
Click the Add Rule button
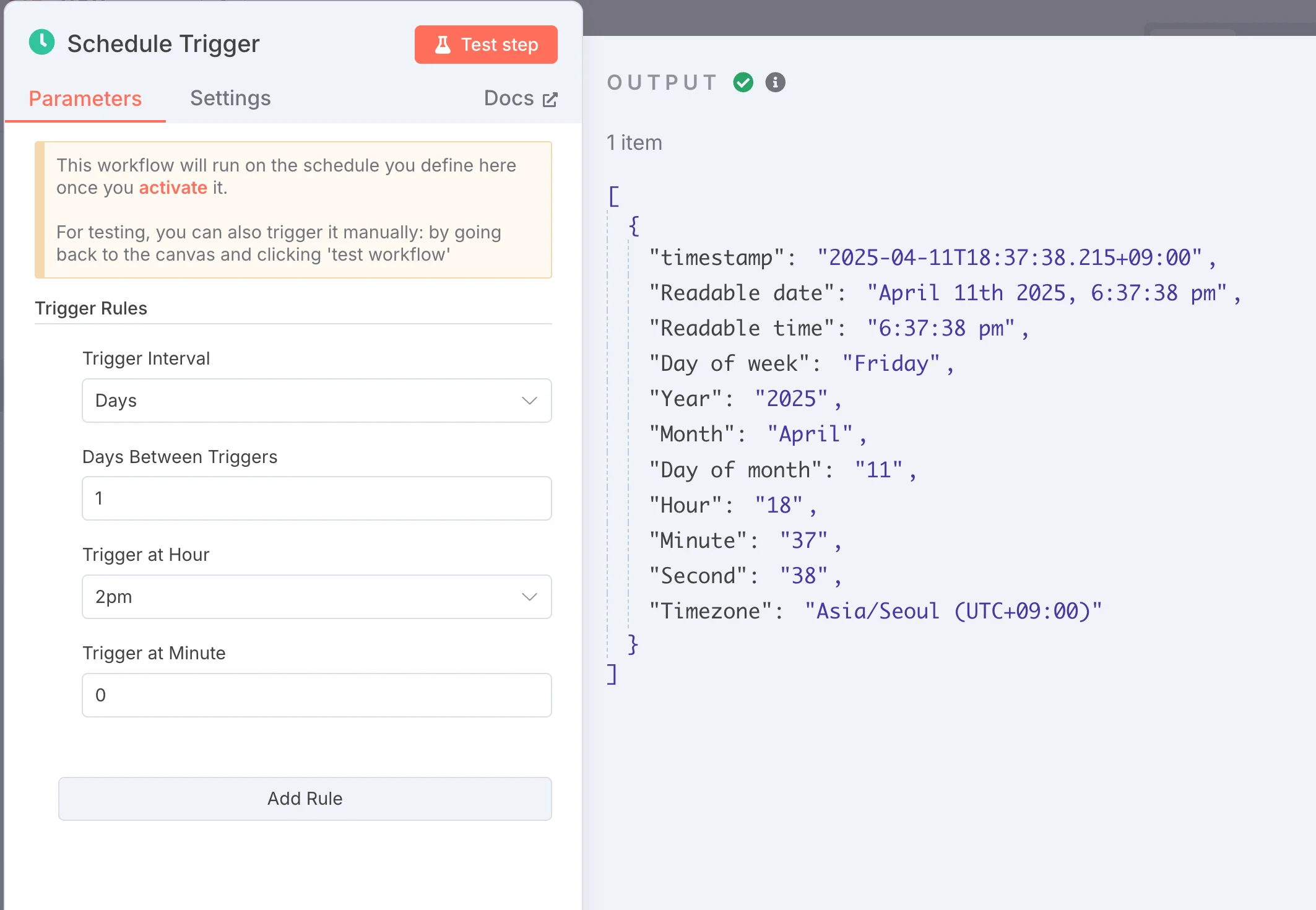click(x=305, y=799)
